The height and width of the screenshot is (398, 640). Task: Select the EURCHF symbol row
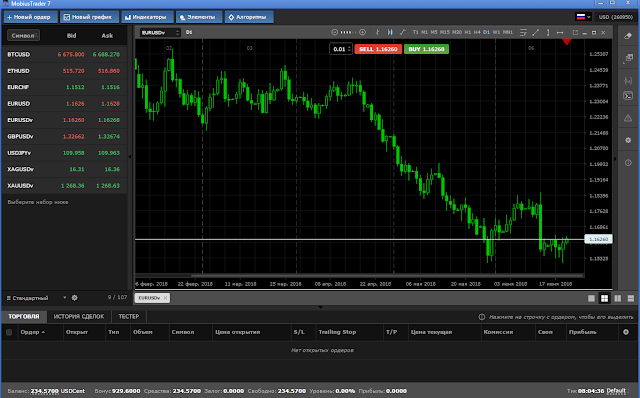point(64,87)
